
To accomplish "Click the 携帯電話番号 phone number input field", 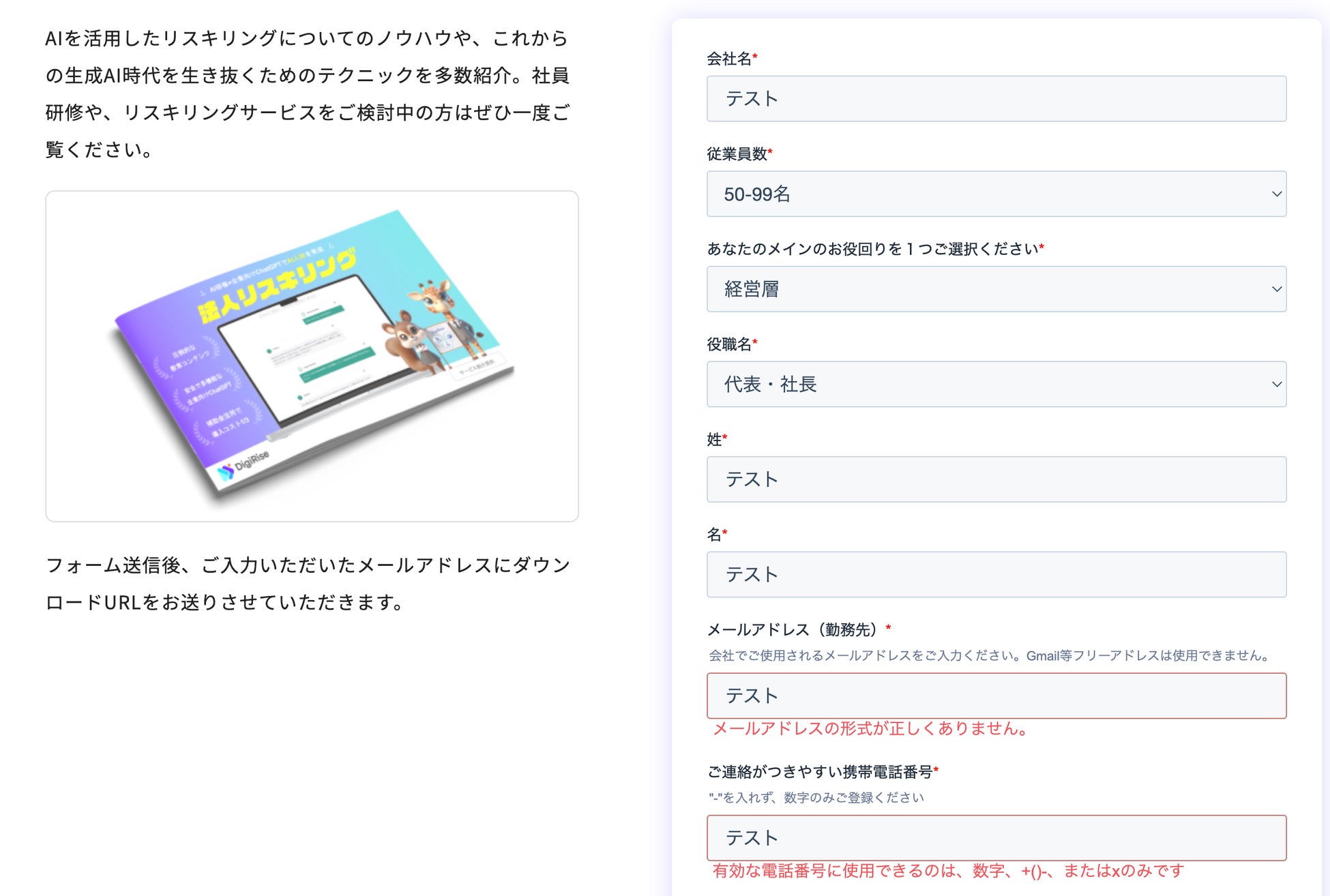I will [x=996, y=838].
